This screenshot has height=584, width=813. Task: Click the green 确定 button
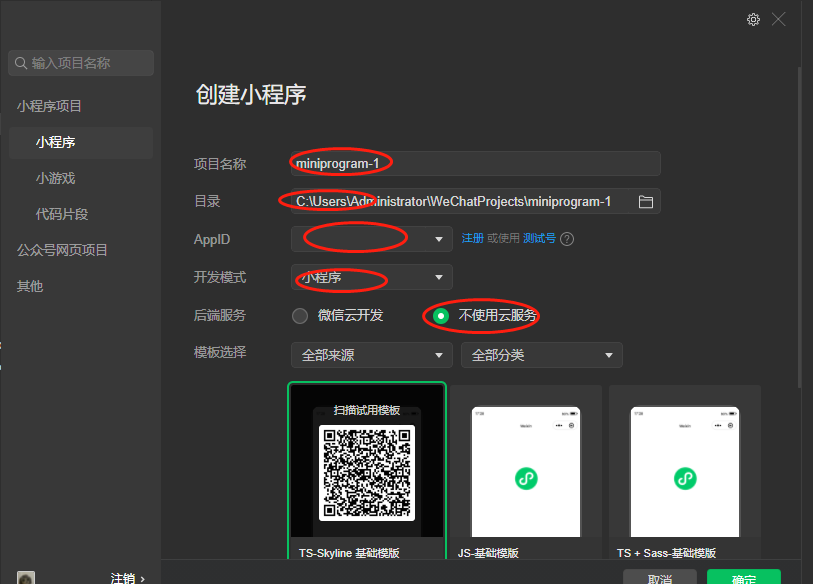coord(744,577)
